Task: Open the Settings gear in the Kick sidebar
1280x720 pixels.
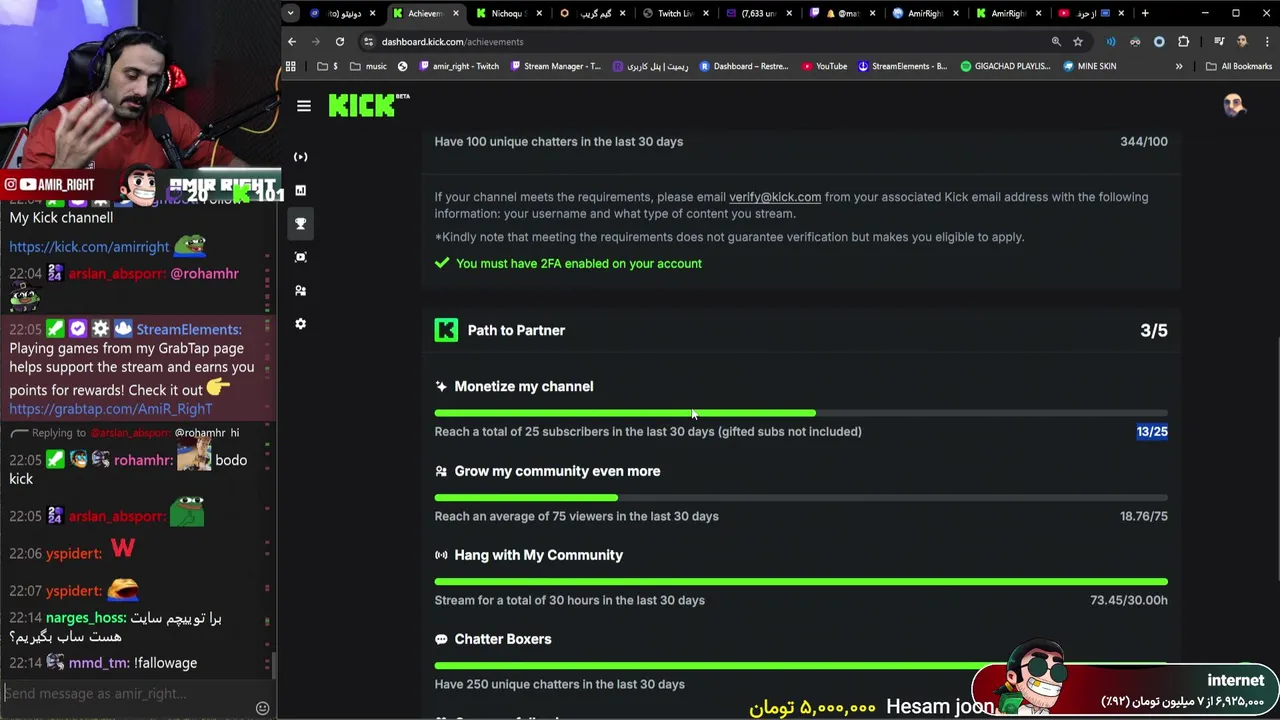Action: tap(300, 324)
